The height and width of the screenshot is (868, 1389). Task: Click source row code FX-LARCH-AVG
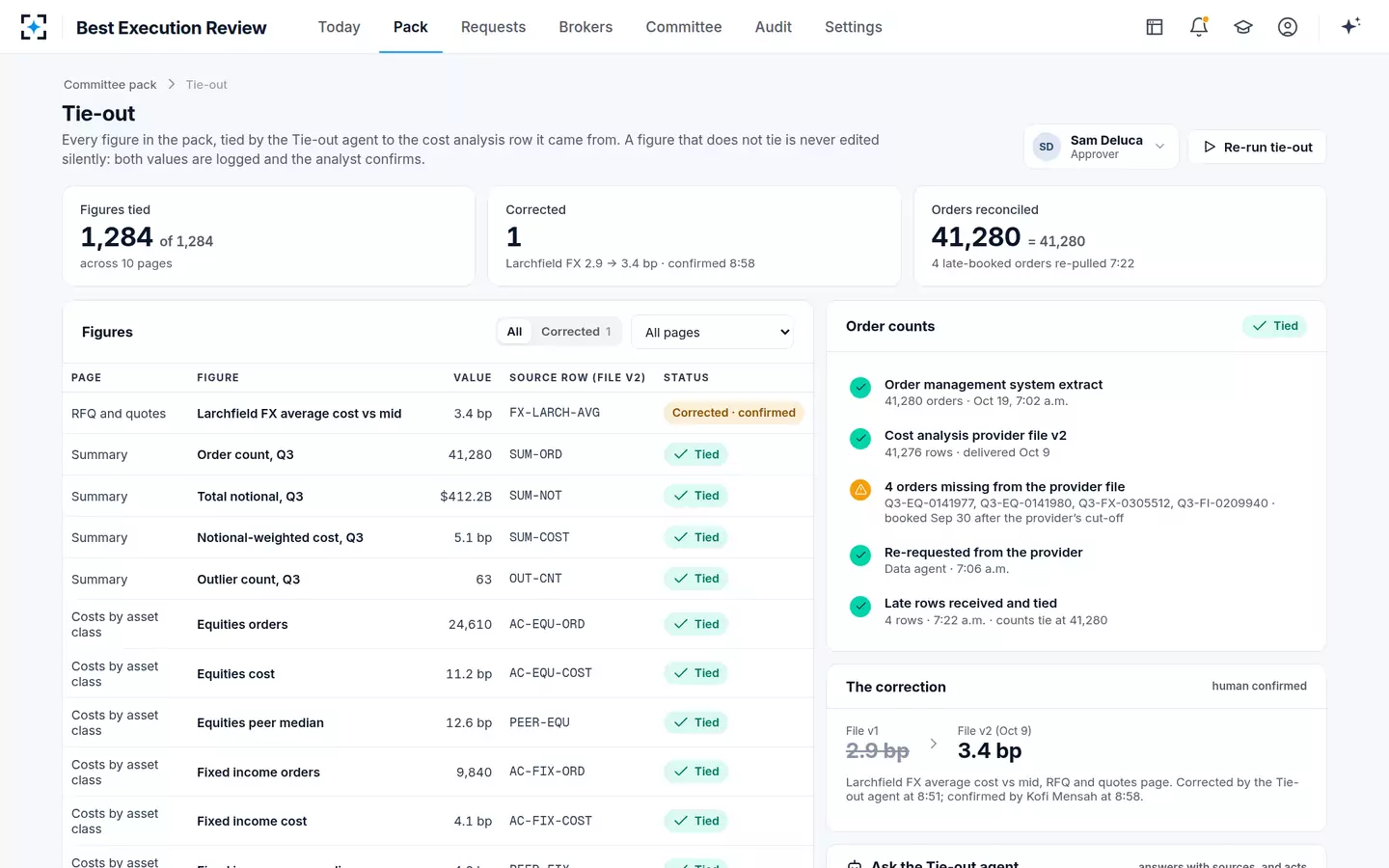coord(555,413)
